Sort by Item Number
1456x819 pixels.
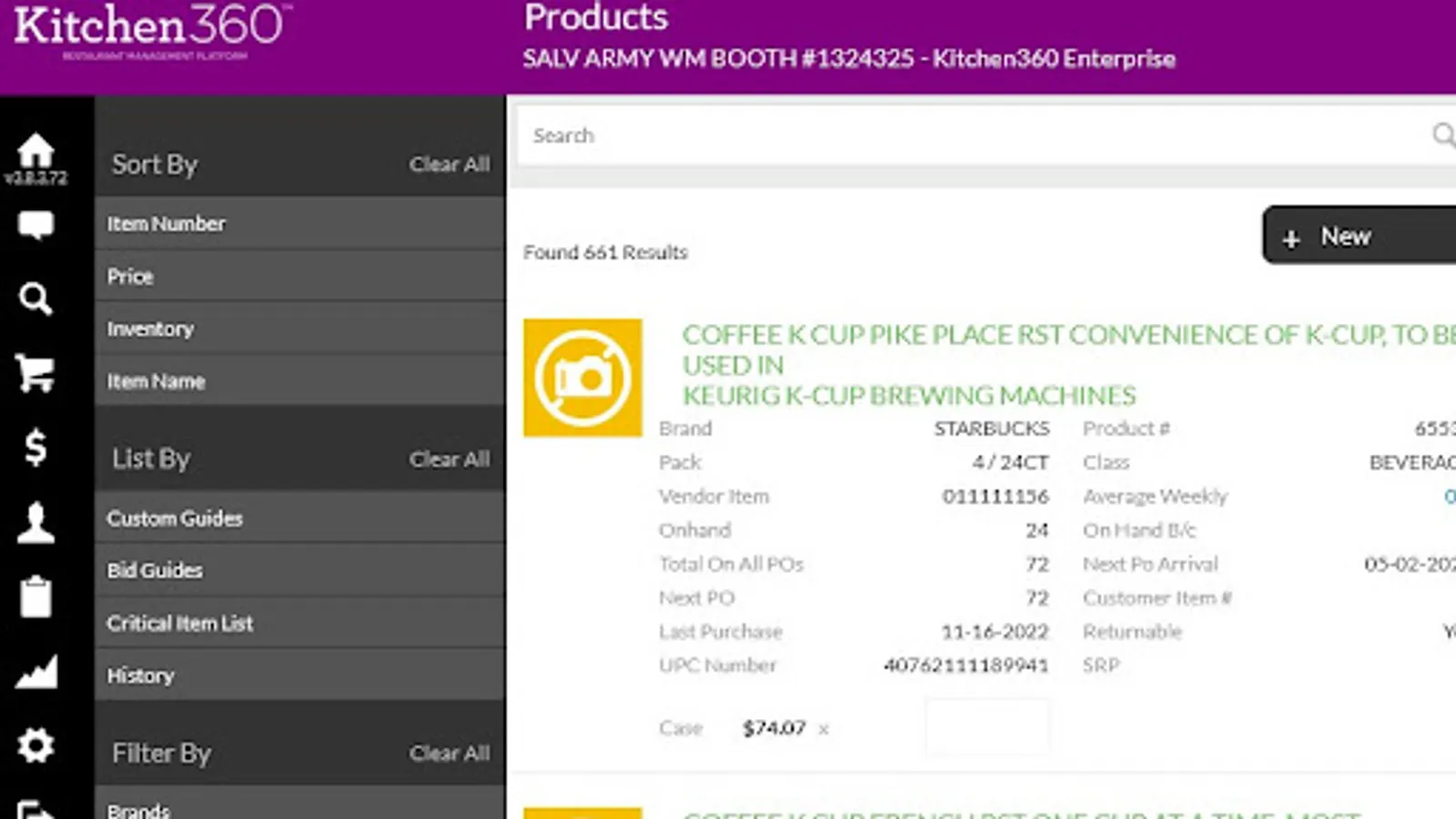click(300, 224)
